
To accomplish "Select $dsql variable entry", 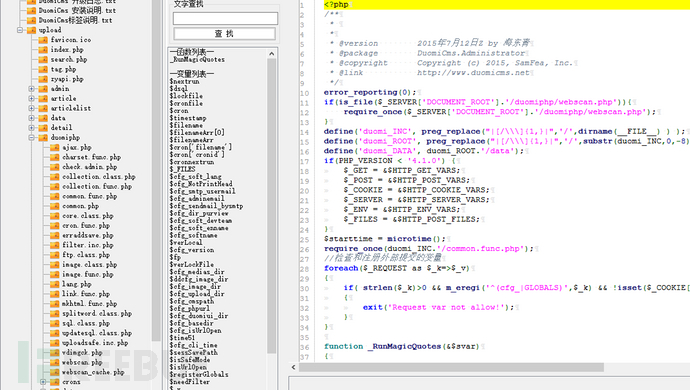I will coord(179,88).
